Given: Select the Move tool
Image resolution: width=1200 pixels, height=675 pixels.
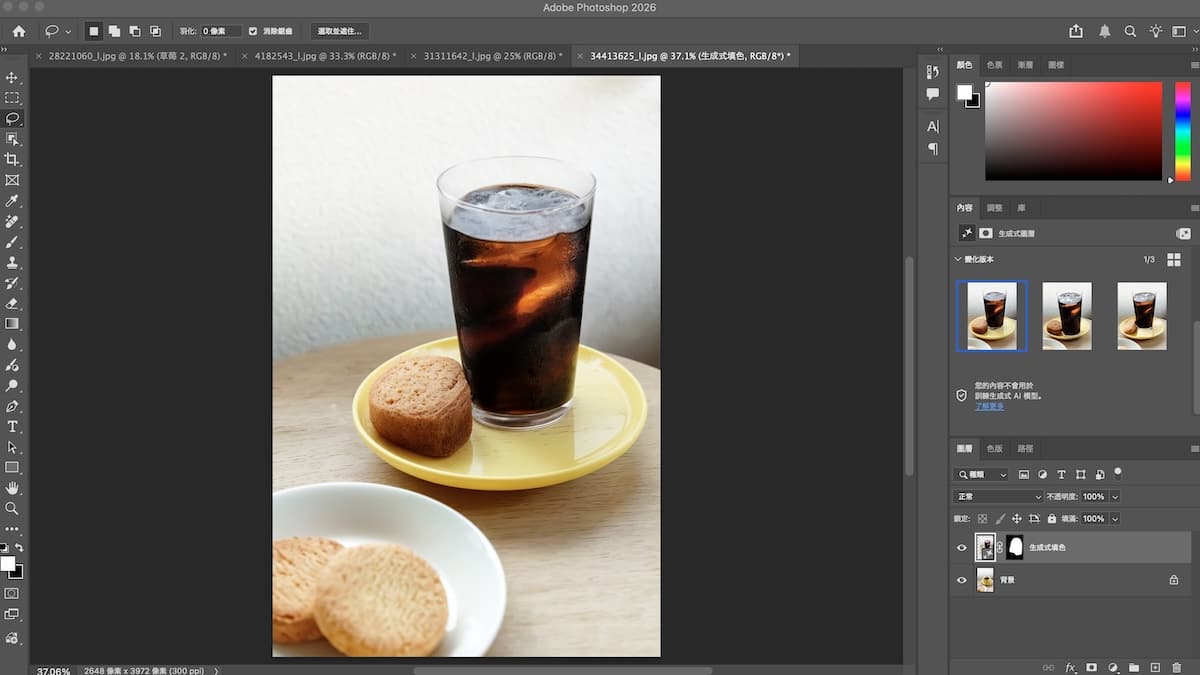Looking at the screenshot, I should 12,77.
